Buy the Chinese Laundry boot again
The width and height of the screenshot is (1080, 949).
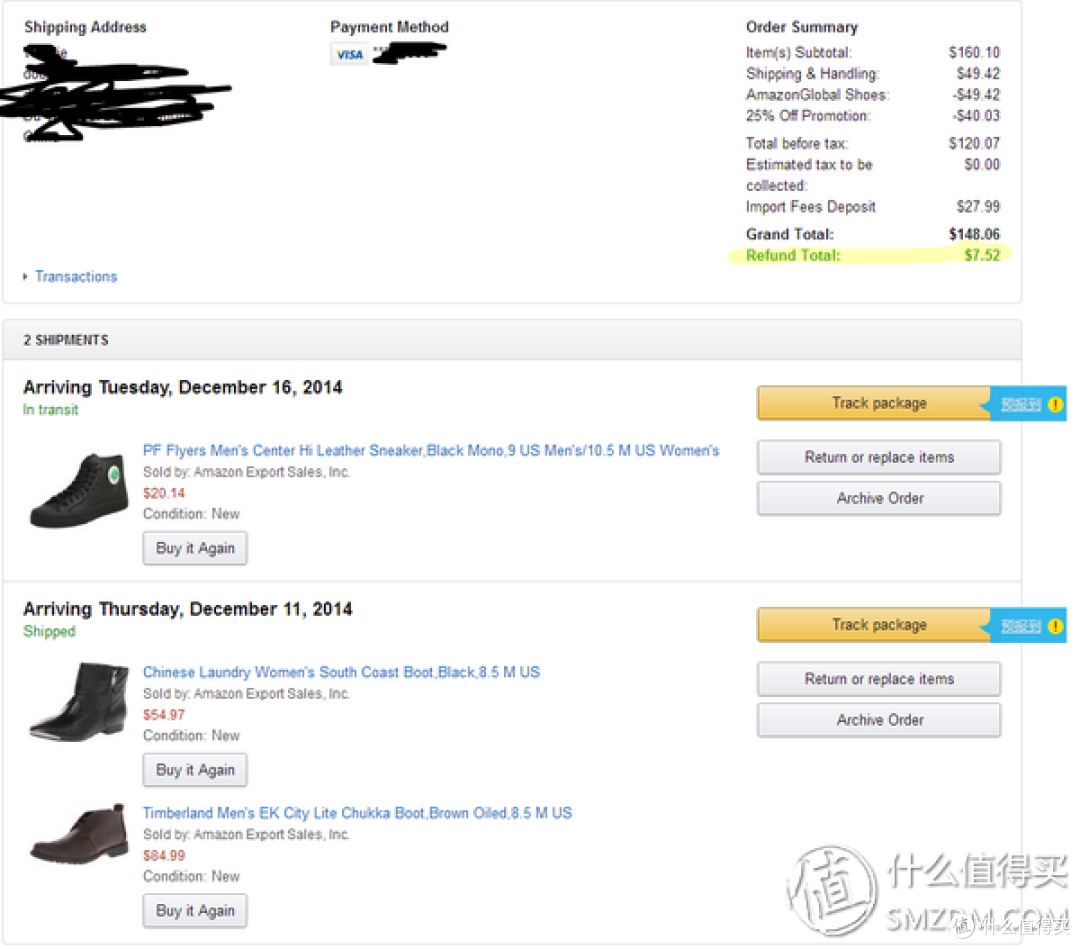coord(195,771)
